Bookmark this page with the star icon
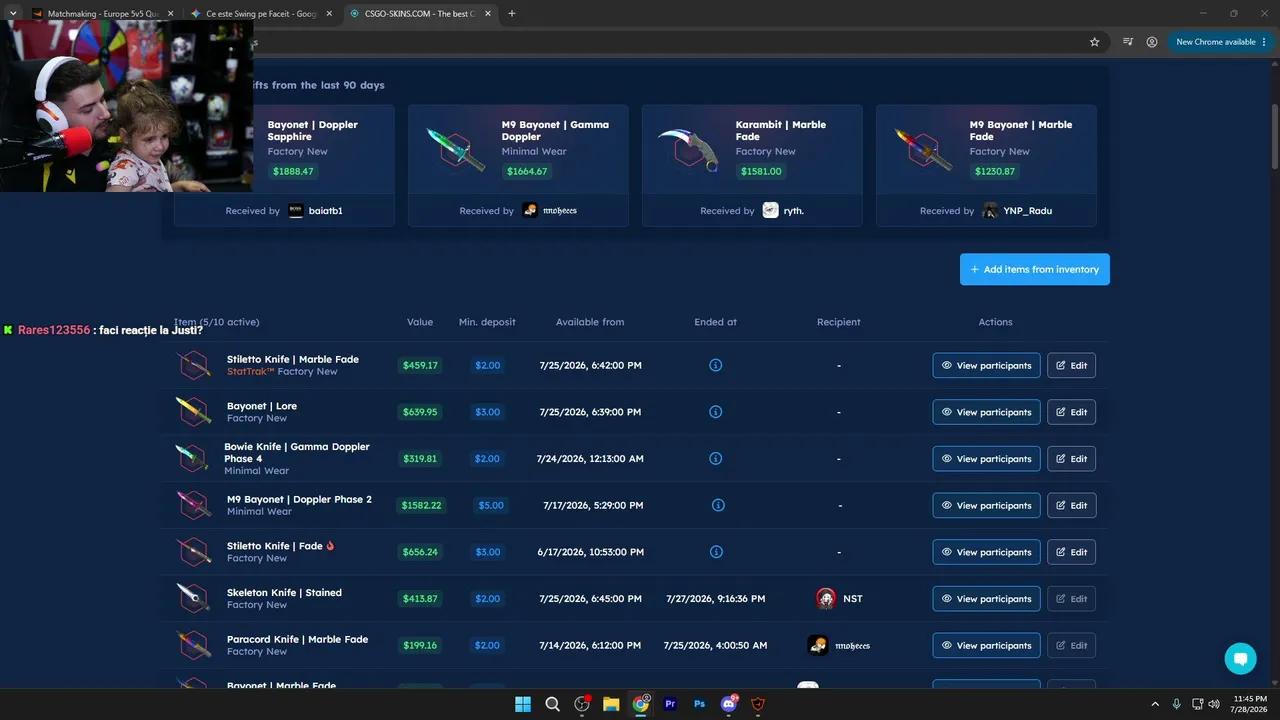Viewport: 1280px width, 720px height. 1094,42
